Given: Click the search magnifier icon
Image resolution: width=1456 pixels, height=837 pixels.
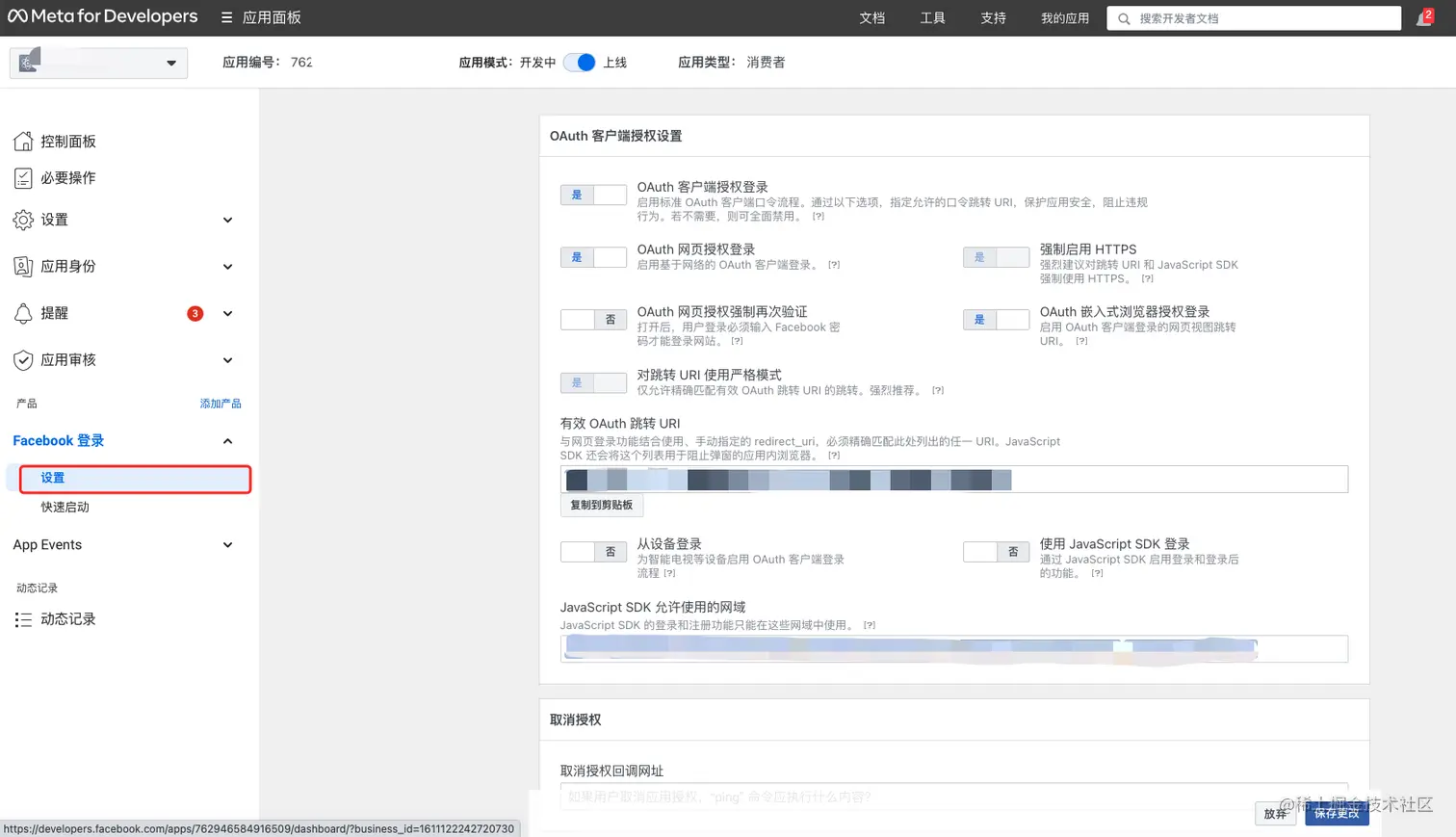Looking at the screenshot, I should tap(1124, 18).
